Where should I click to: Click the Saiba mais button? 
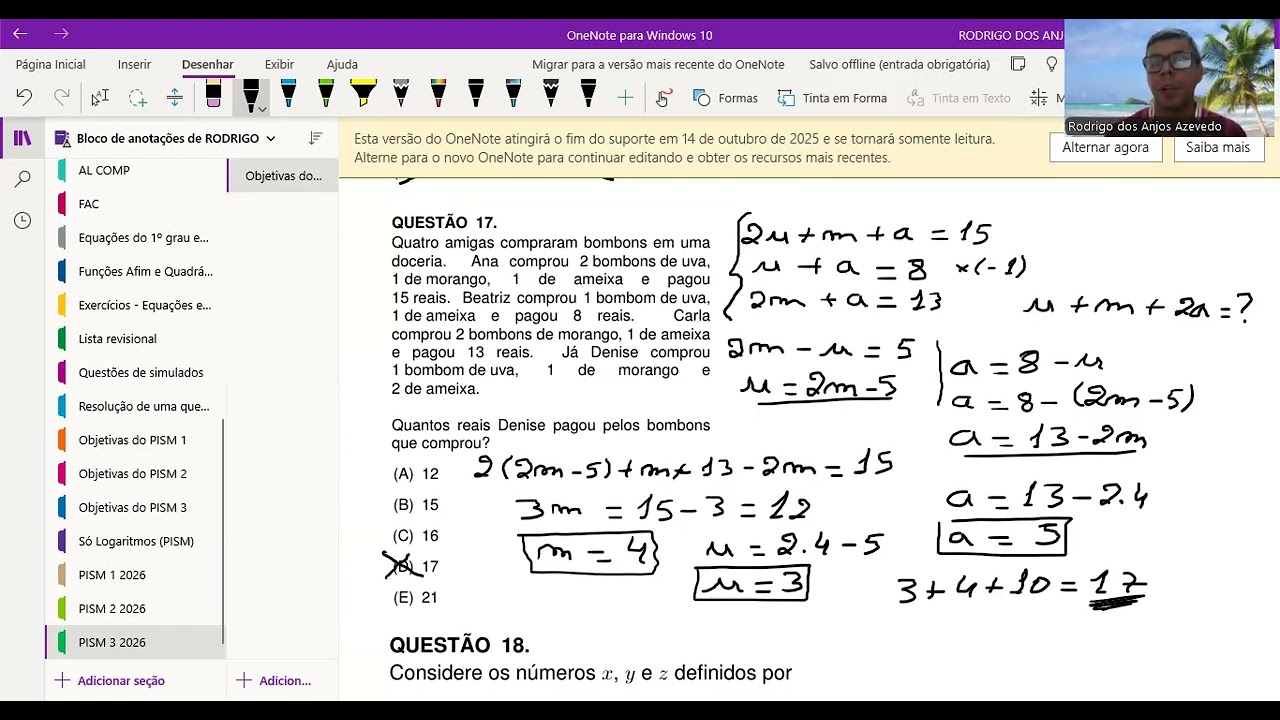[1218, 147]
